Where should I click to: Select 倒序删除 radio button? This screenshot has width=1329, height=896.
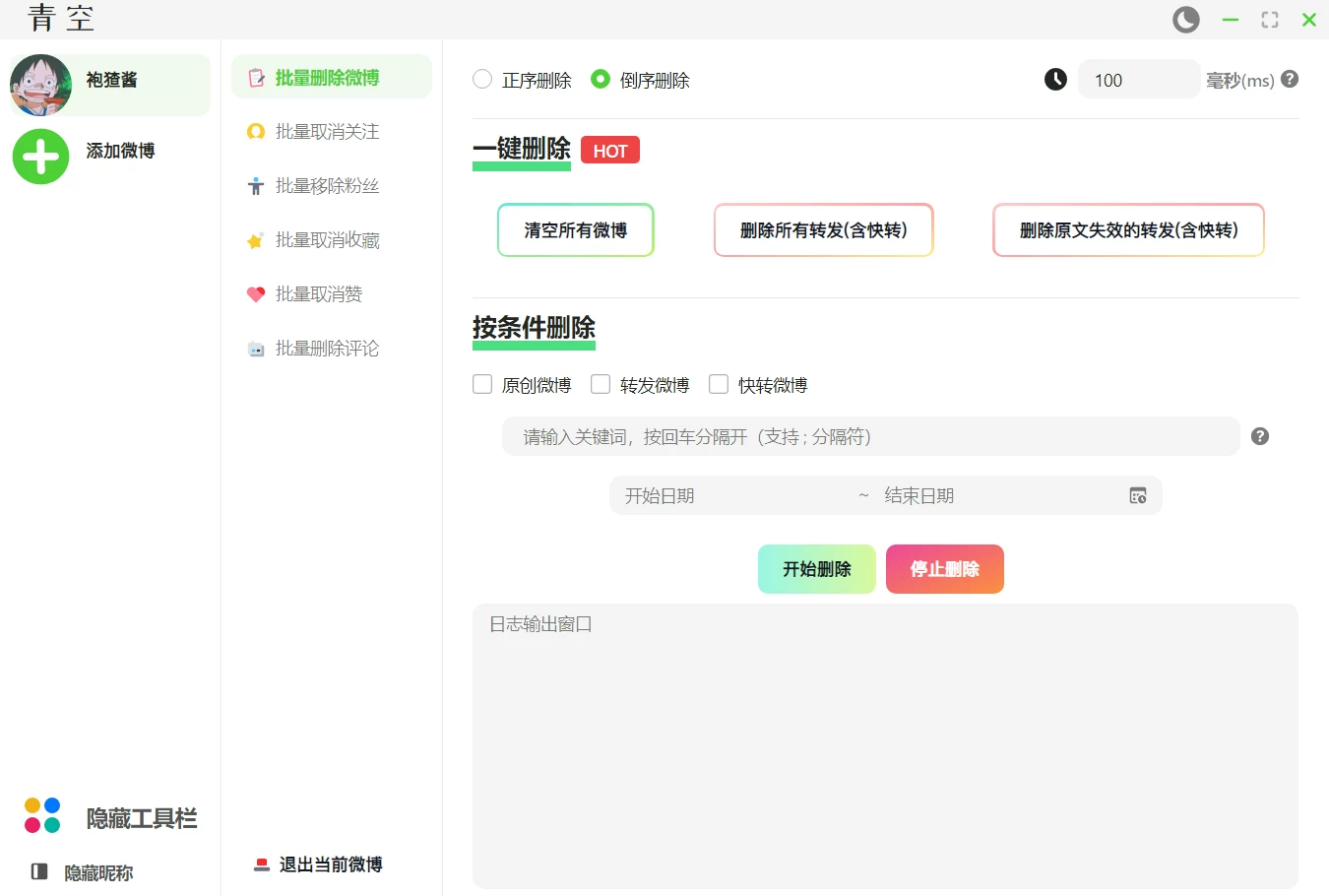pyautogui.click(x=601, y=79)
